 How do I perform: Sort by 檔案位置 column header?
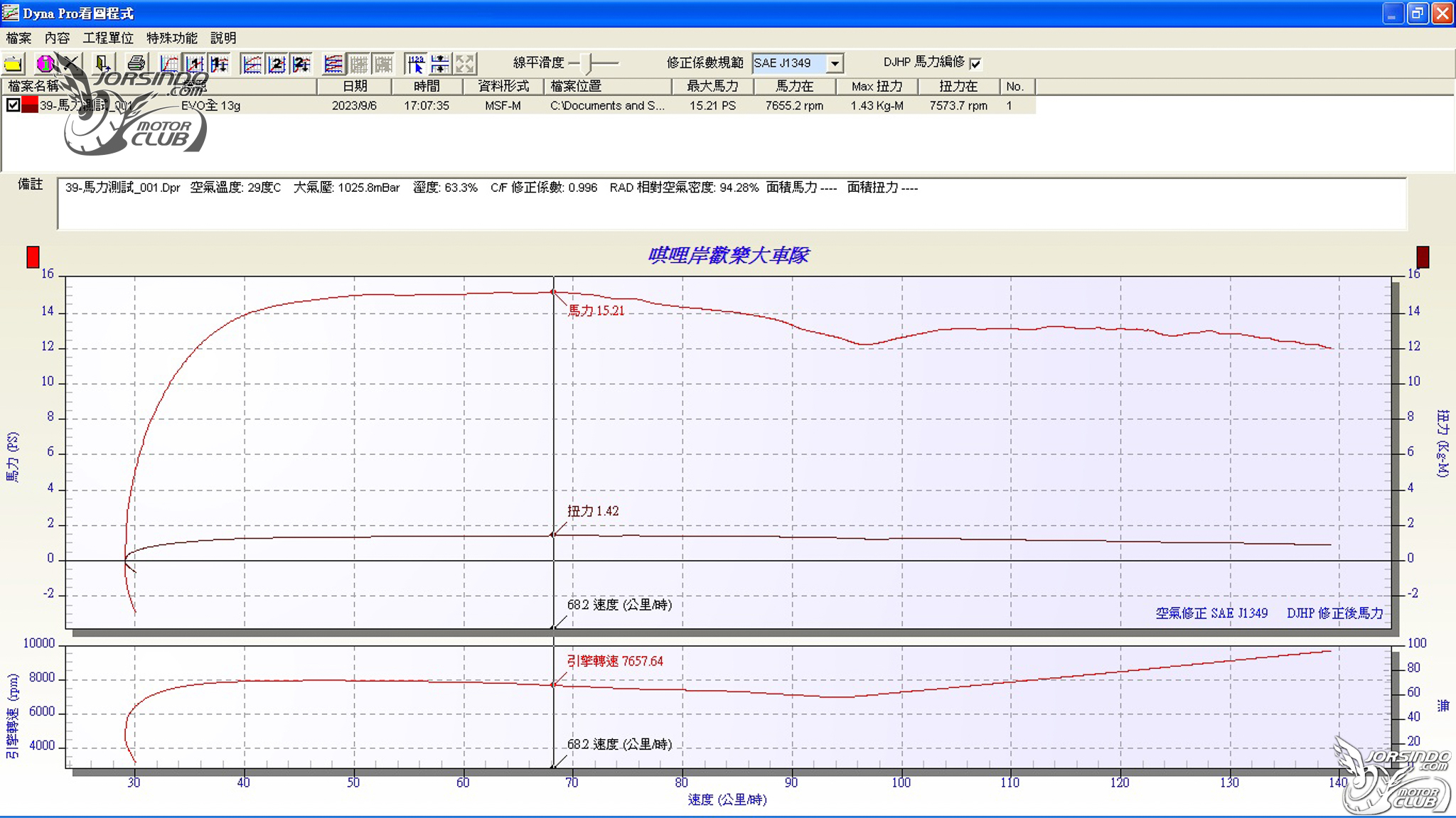tap(608, 86)
